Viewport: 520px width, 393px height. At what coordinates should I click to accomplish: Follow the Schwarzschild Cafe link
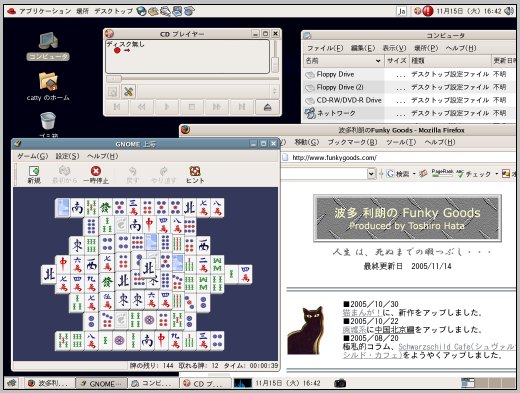coord(428,351)
